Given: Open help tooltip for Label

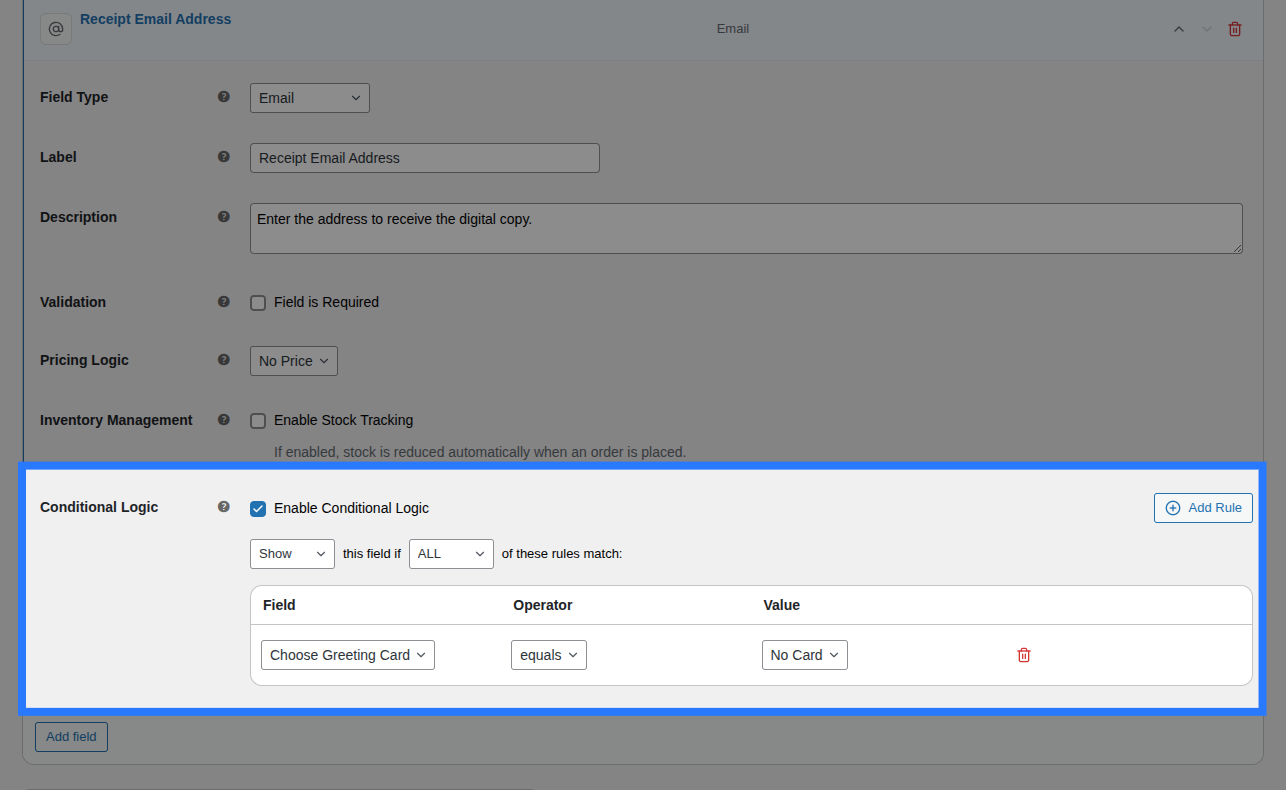Looking at the screenshot, I should click(224, 157).
